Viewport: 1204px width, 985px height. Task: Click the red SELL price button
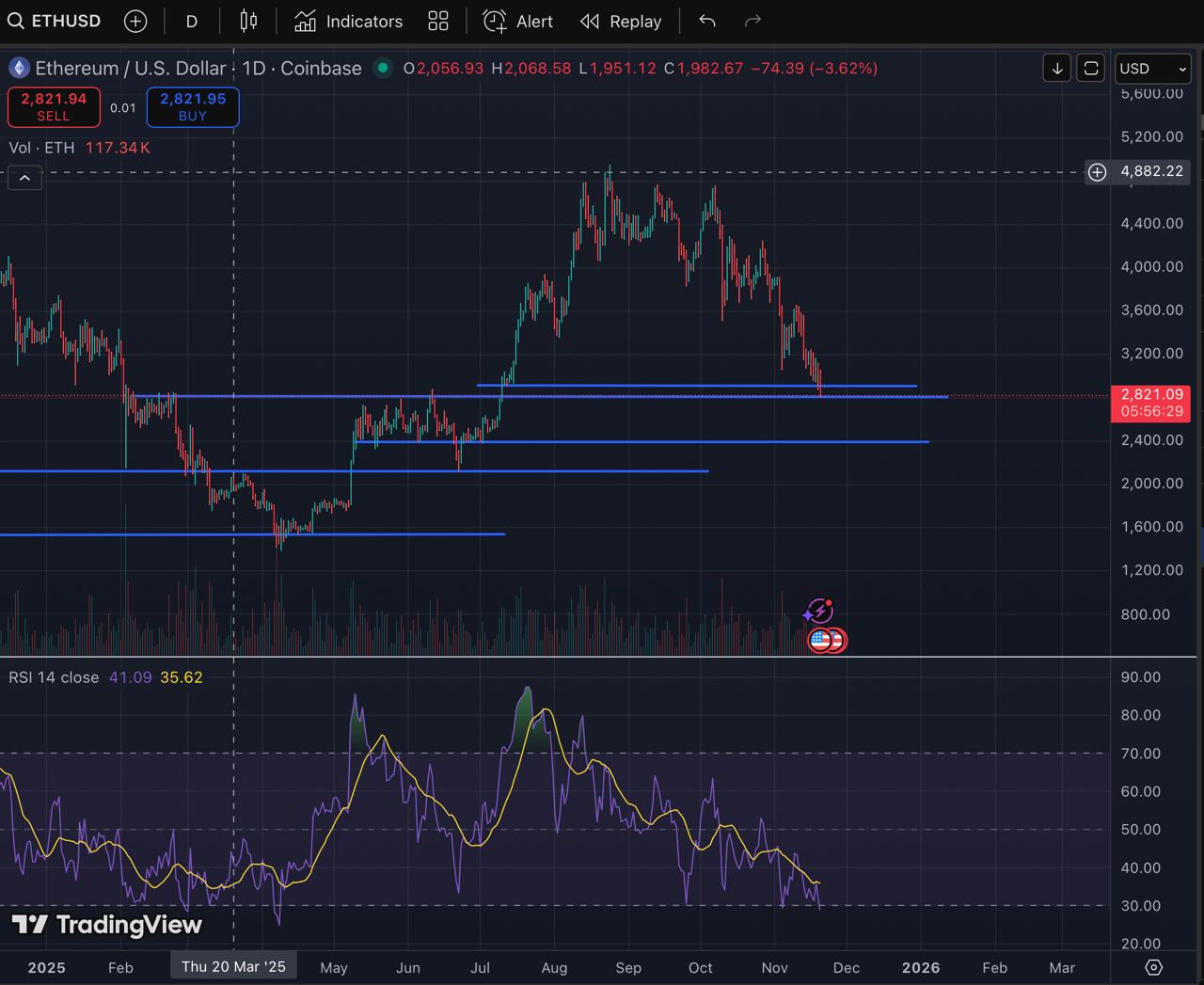point(54,106)
